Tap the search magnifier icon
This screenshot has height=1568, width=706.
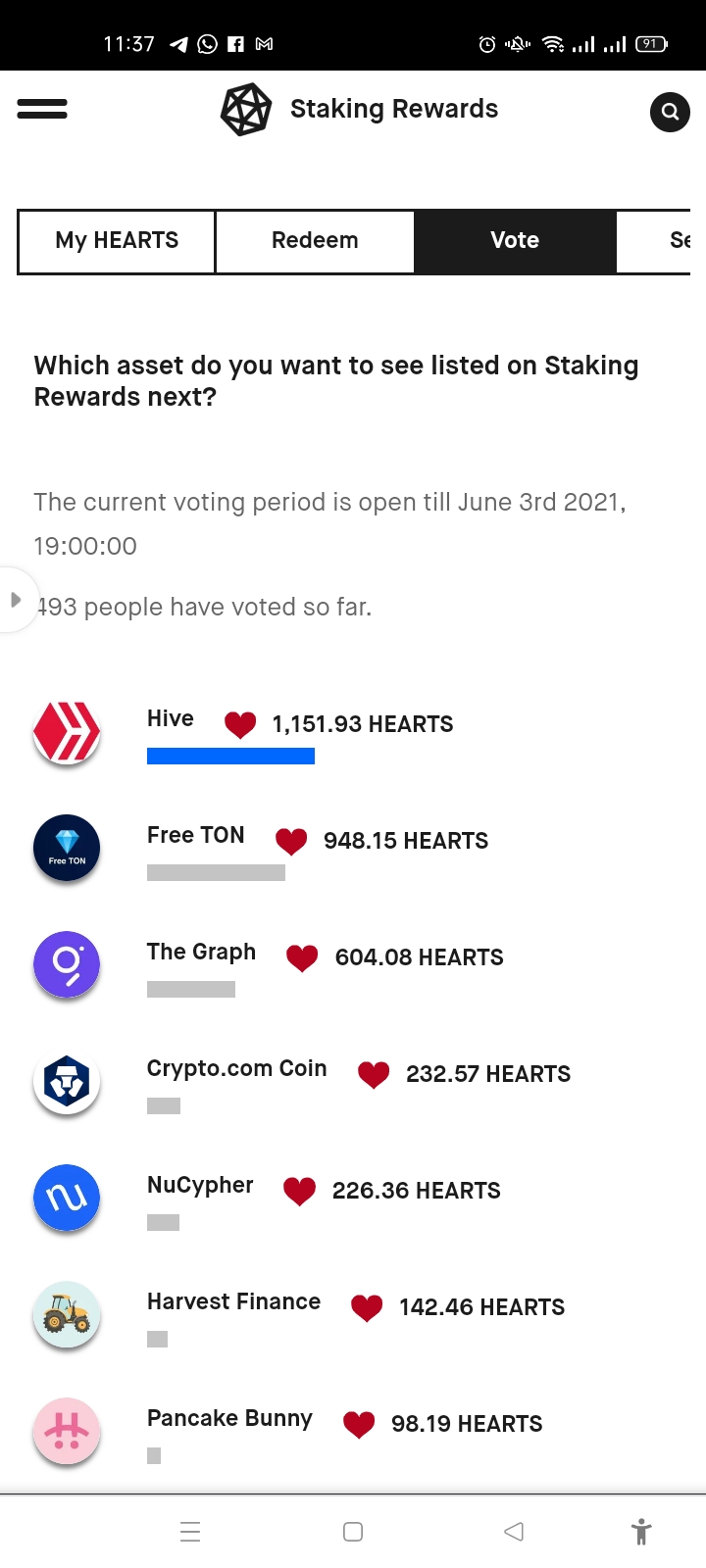670,112
